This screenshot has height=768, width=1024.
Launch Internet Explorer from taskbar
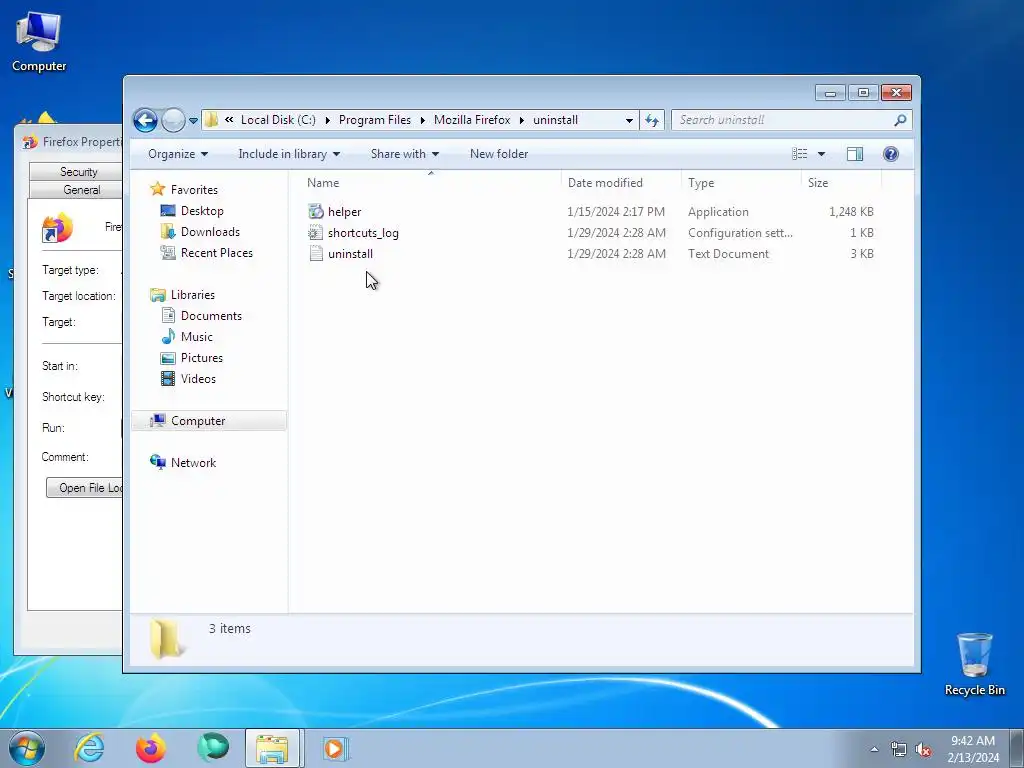click(x=89, y=748)
